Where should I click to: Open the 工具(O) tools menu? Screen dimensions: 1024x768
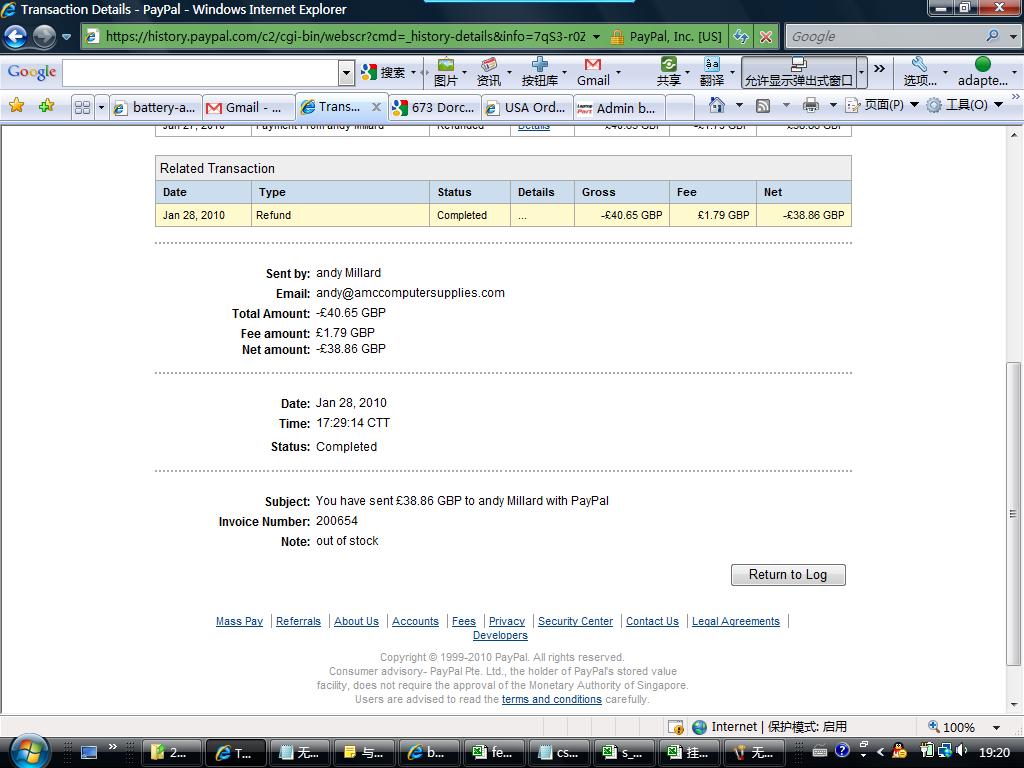point(965,105)
